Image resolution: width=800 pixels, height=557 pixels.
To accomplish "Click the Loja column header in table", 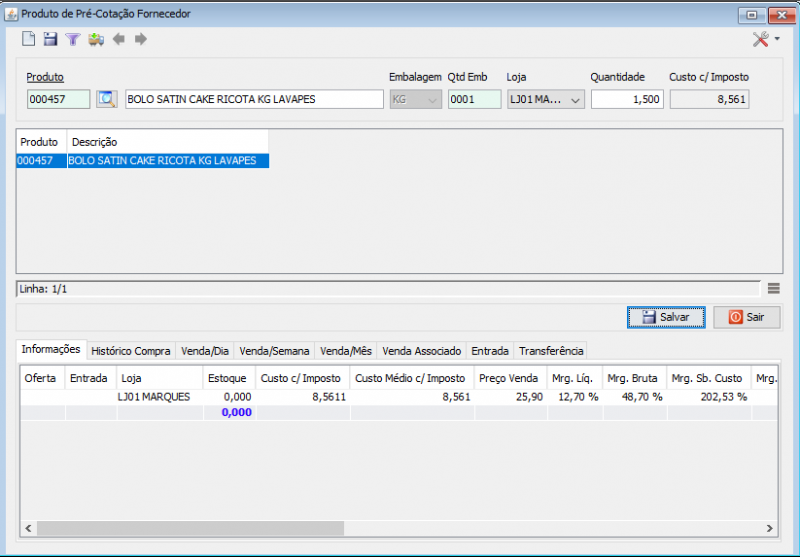I will 160,378.
